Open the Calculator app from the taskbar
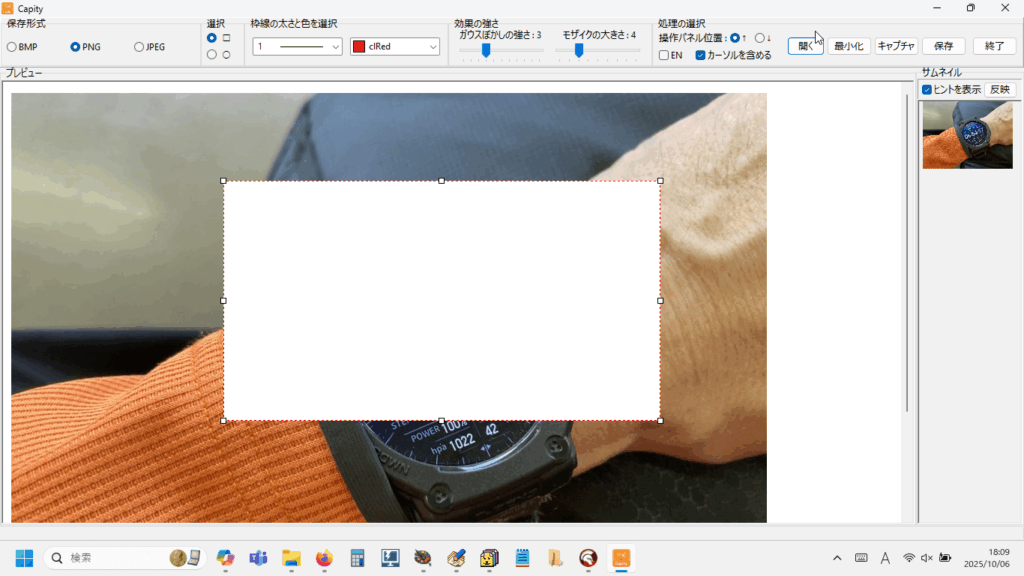1024x576 pixels. click(356, 557)
